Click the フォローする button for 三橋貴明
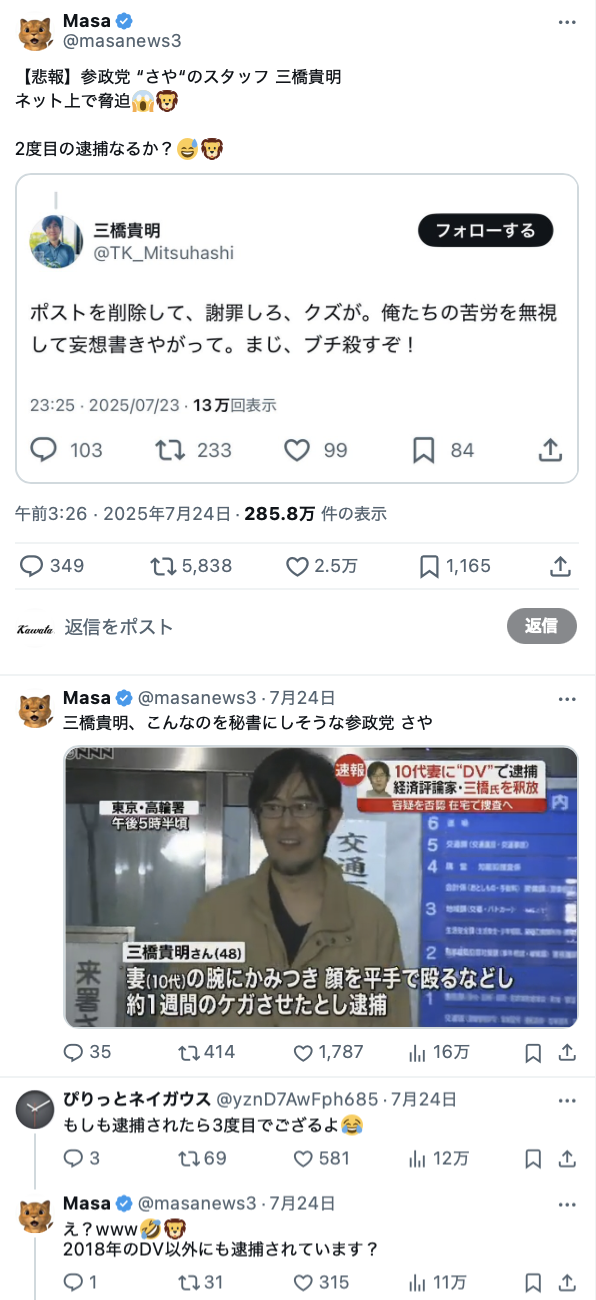 (x=485, y=230)
